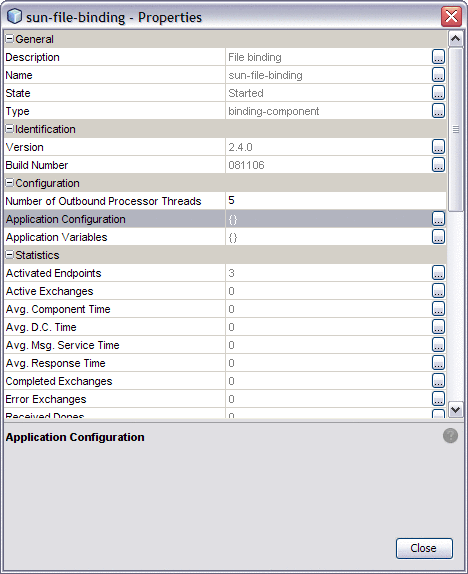Open the ellipsis editor for Build Number
The height and width of the screenshot is (574, 468).
point(438,165)
